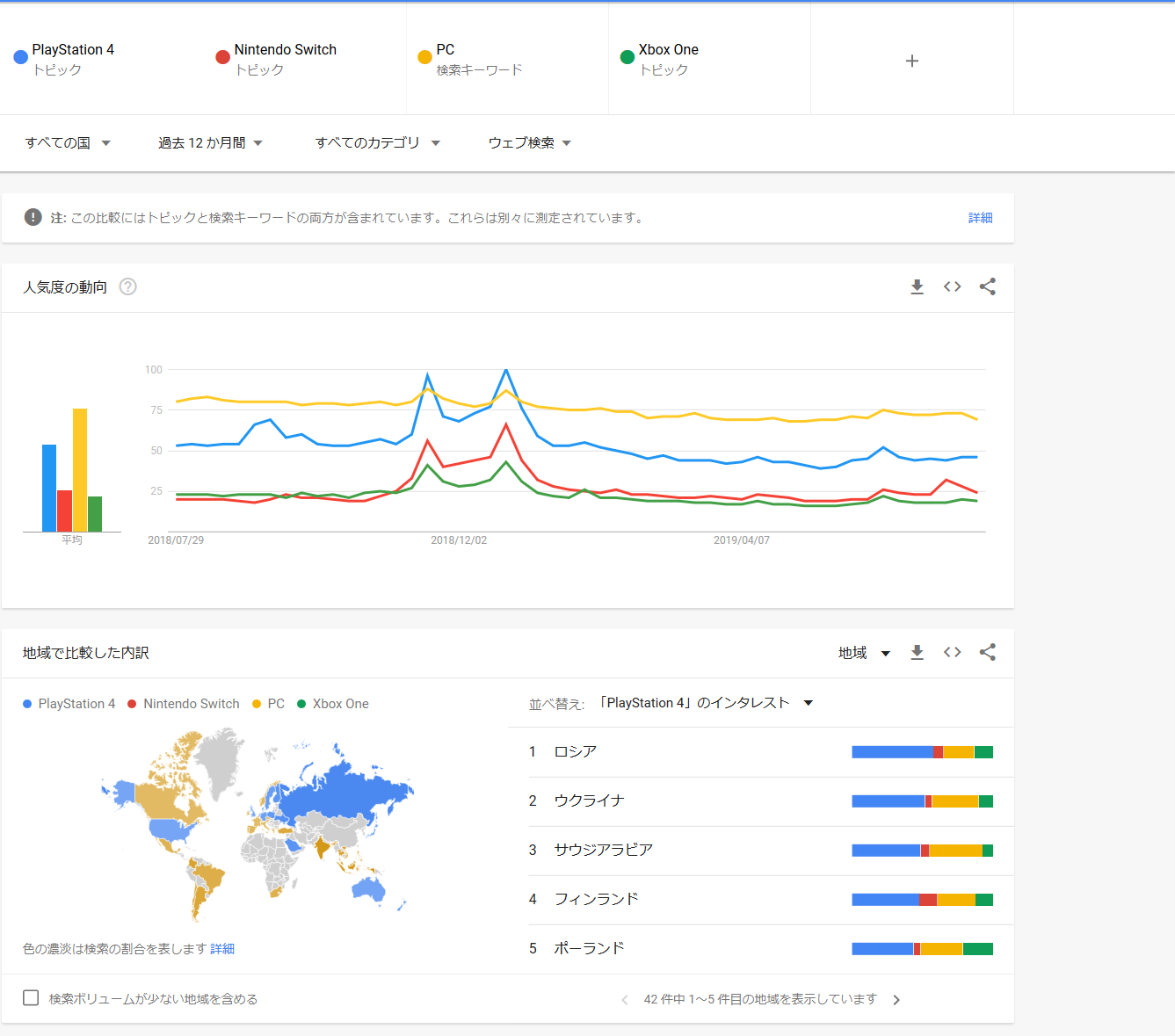The height and width of the screenshot is (1036, 1175).
Task: Click the PC map legend label
Action: tap(276, 704)
